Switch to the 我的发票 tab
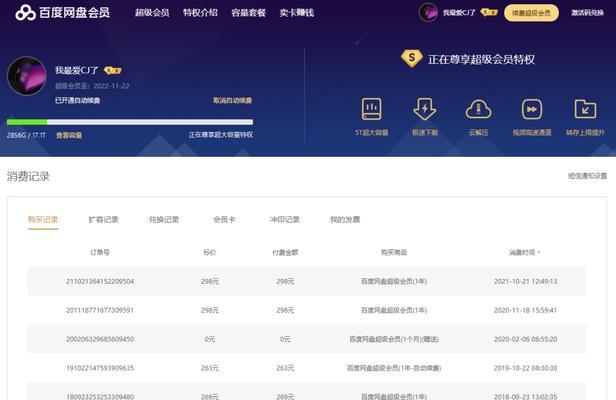Screen dimensions: 616x400 click(345, 220)
